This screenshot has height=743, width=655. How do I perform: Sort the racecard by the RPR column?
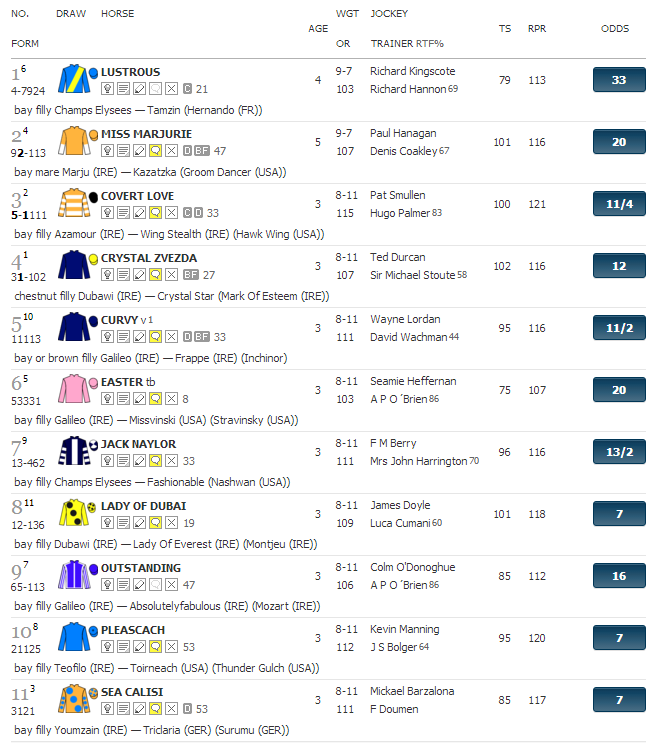coord(537,28)
